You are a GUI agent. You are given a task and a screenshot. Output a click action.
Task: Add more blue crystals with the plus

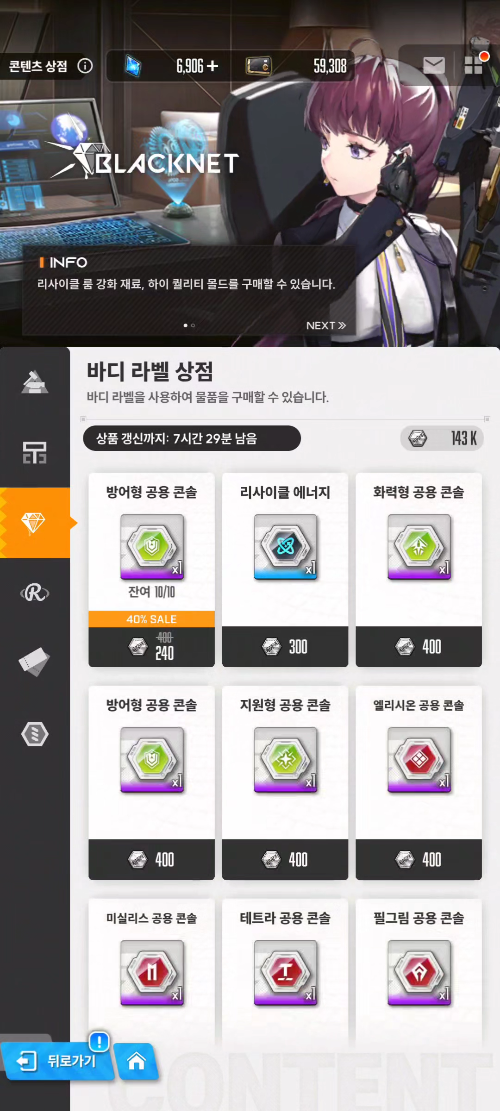(x=212, y=66)
